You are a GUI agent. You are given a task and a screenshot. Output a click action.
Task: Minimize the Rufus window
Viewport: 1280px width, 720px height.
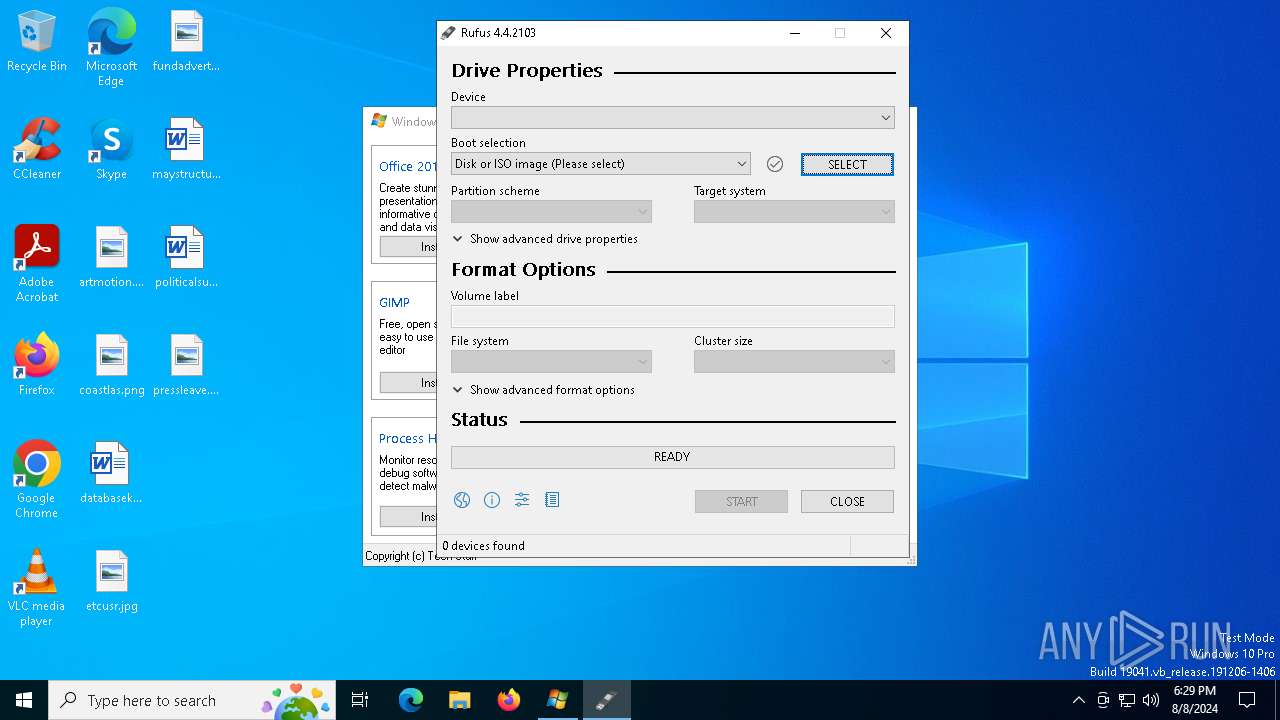795,33
